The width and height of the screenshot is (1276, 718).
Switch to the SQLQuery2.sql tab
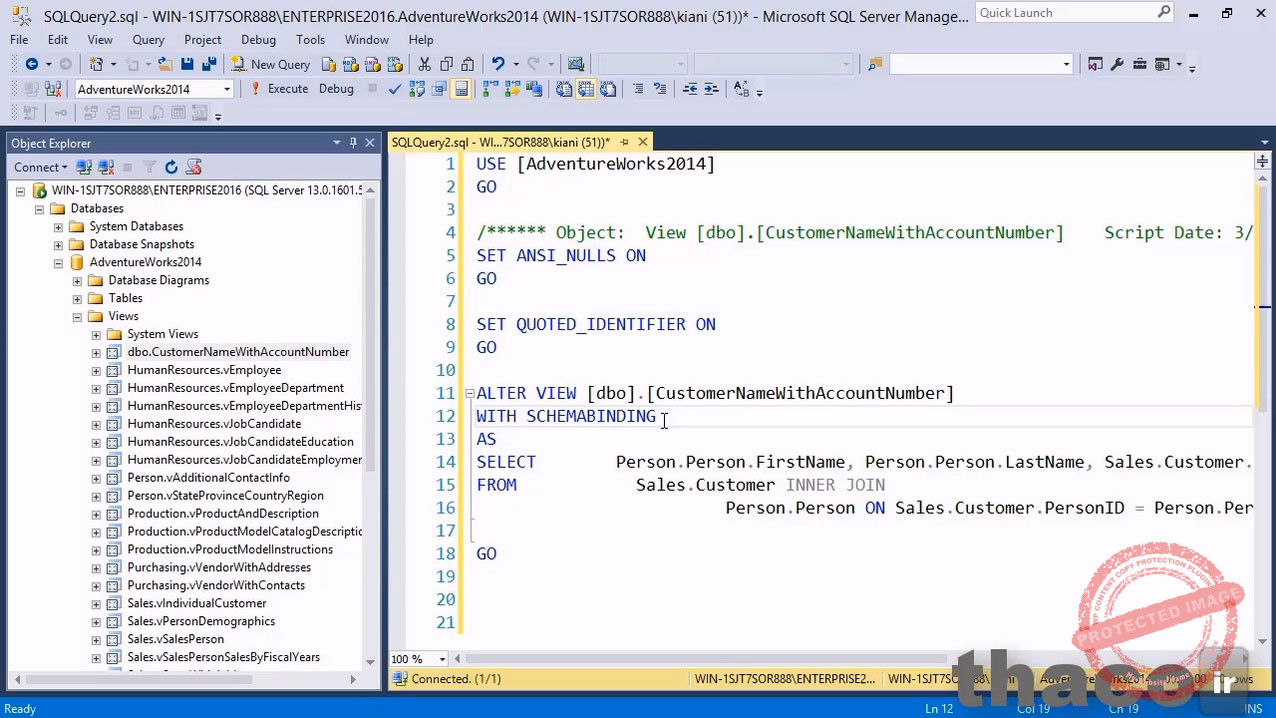500,142
